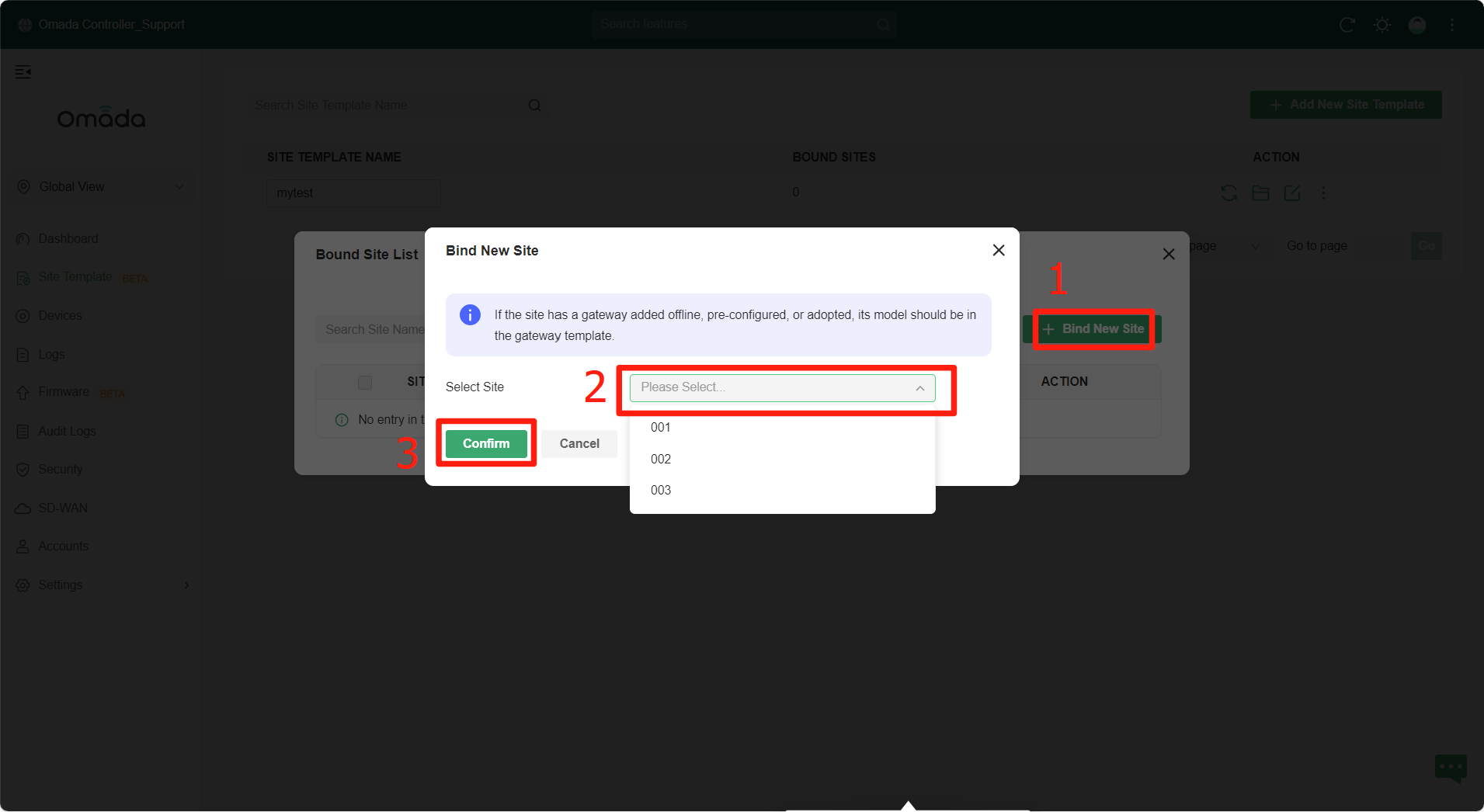1484x812 pixels.
Task: Click the Omada logo
Action: (x=101, y=118)
